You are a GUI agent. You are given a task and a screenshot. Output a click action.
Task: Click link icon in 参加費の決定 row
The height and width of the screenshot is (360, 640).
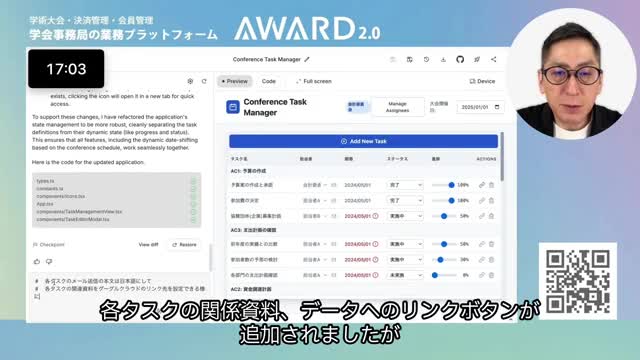[482, 200]
